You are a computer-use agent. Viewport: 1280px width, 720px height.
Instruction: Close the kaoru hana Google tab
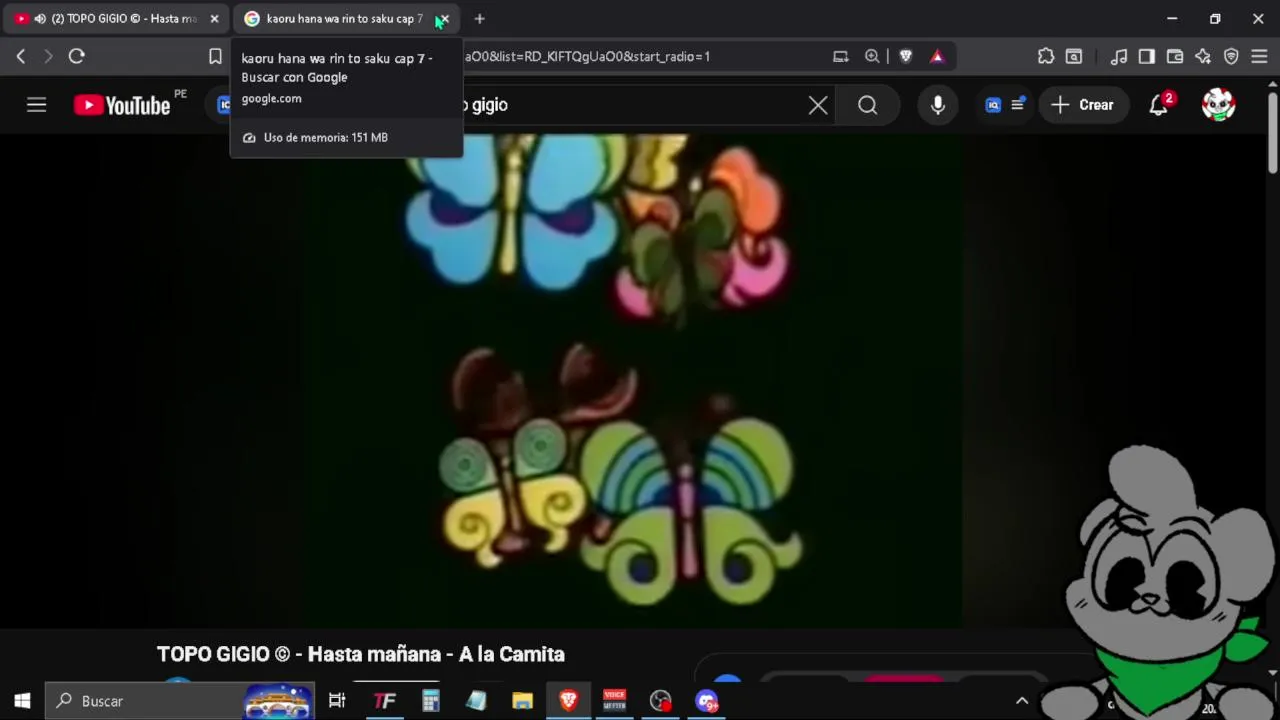[444, 19]
